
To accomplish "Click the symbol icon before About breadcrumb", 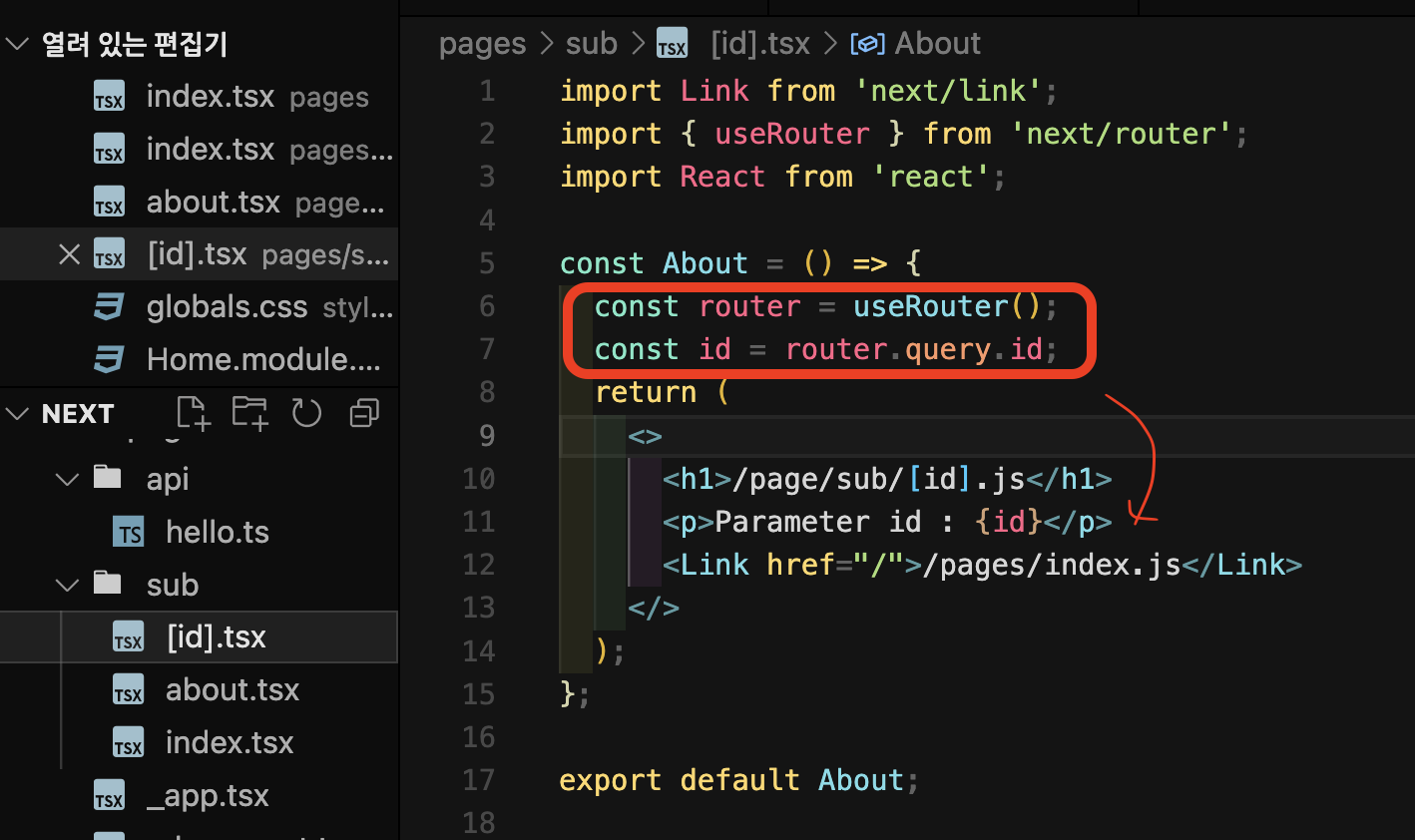I will coord(867,45).
